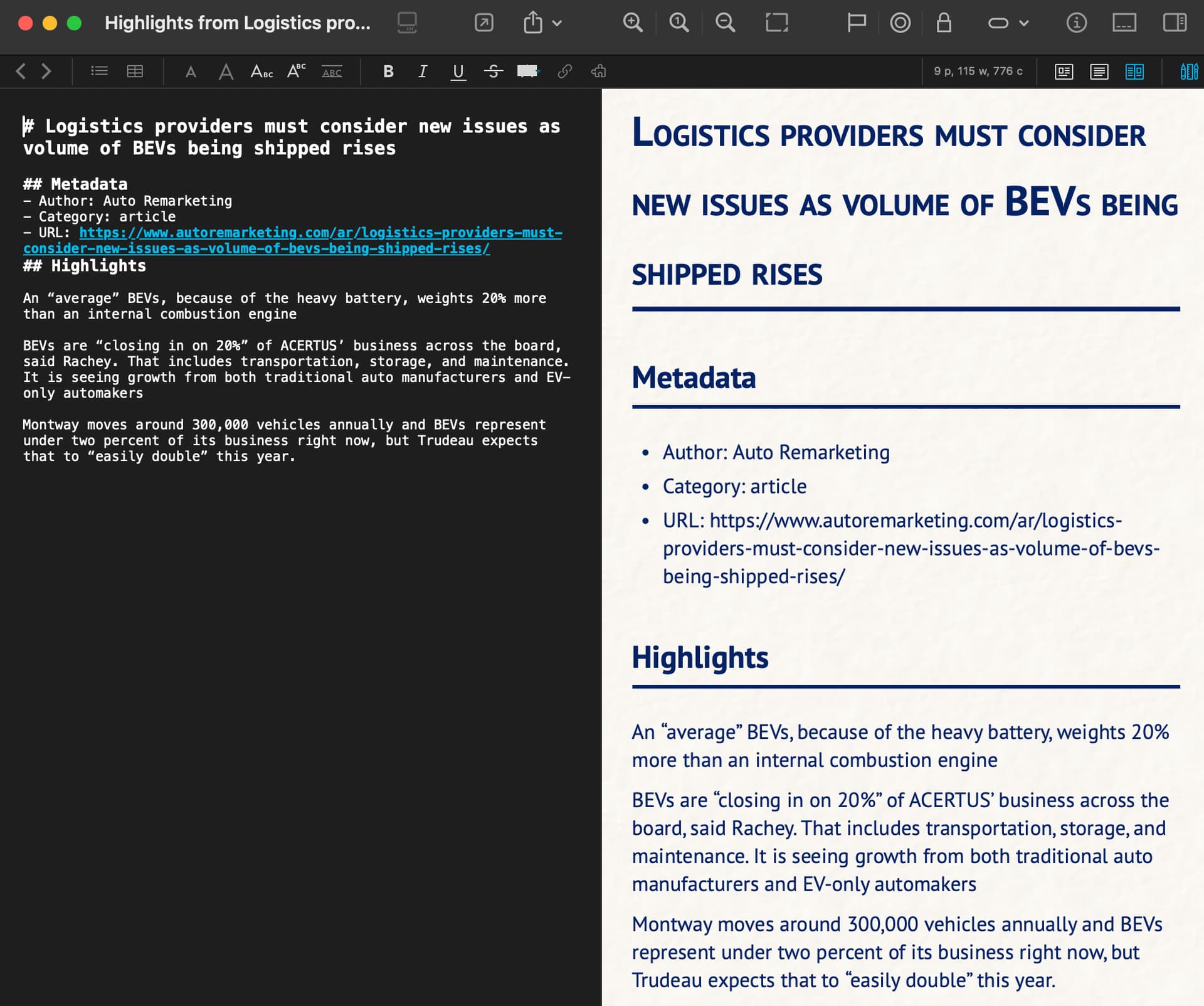This screenshot has height=1006, width=1204.
Task: Zoom out with the magnifier minus icon
Action: pyautogui.click(x=725, y=23)
